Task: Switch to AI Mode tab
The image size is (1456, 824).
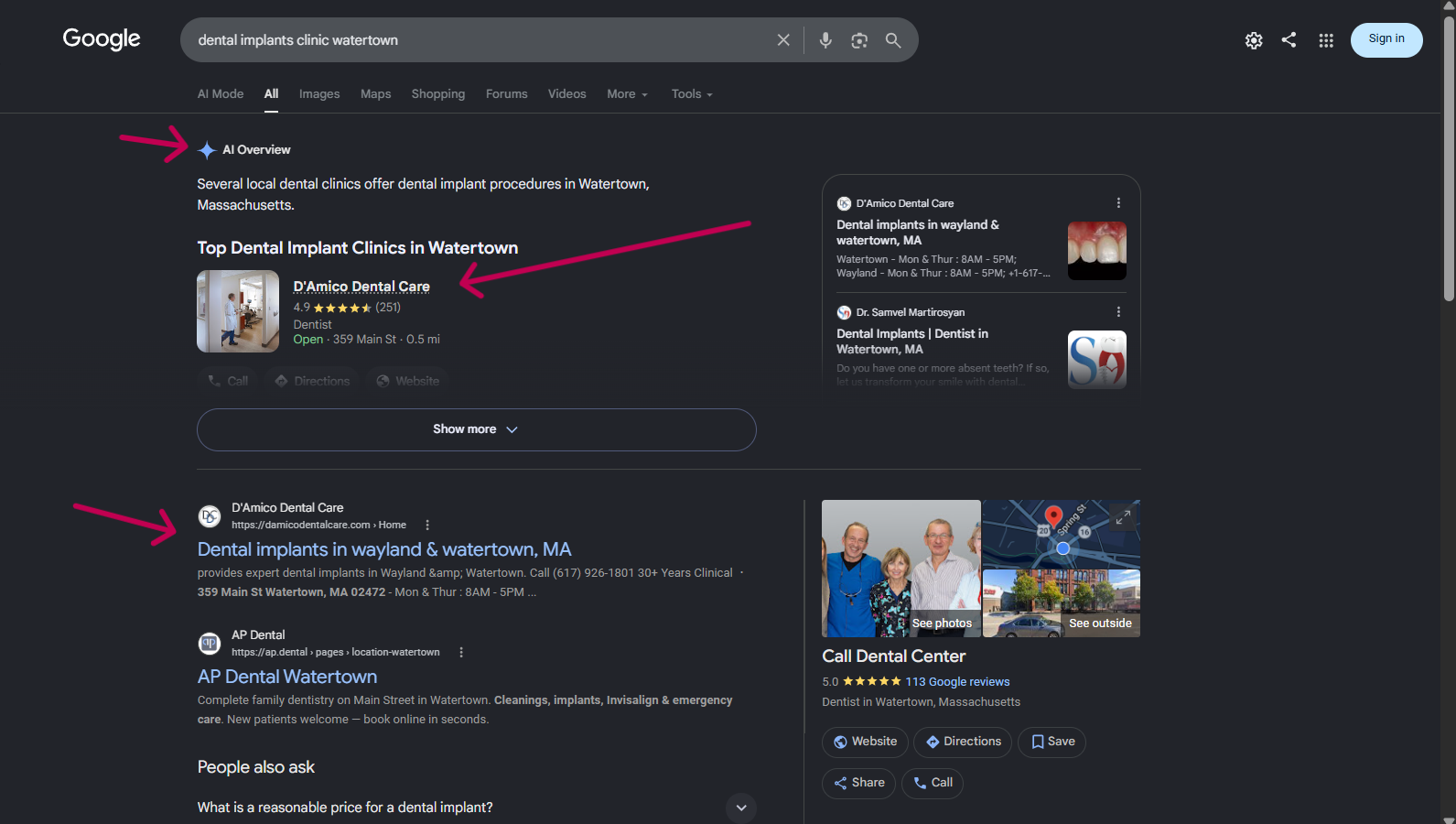Action: pos(221,94)
